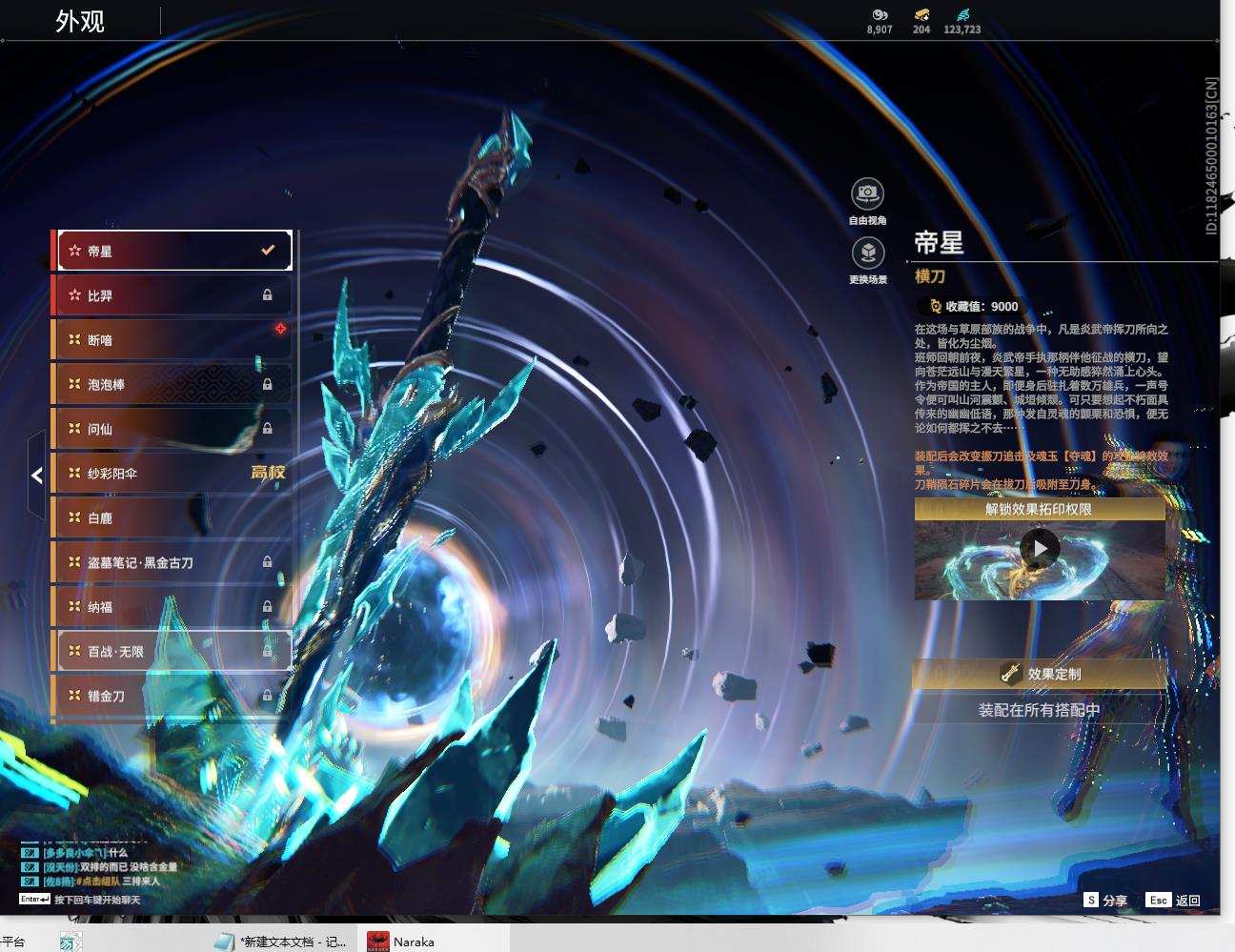Viewport: 1235px width, 952px height.
Task: Open the 新建文本文档 Notepad taskbar button
Action: pyautogui.click(x=281, y=941)
